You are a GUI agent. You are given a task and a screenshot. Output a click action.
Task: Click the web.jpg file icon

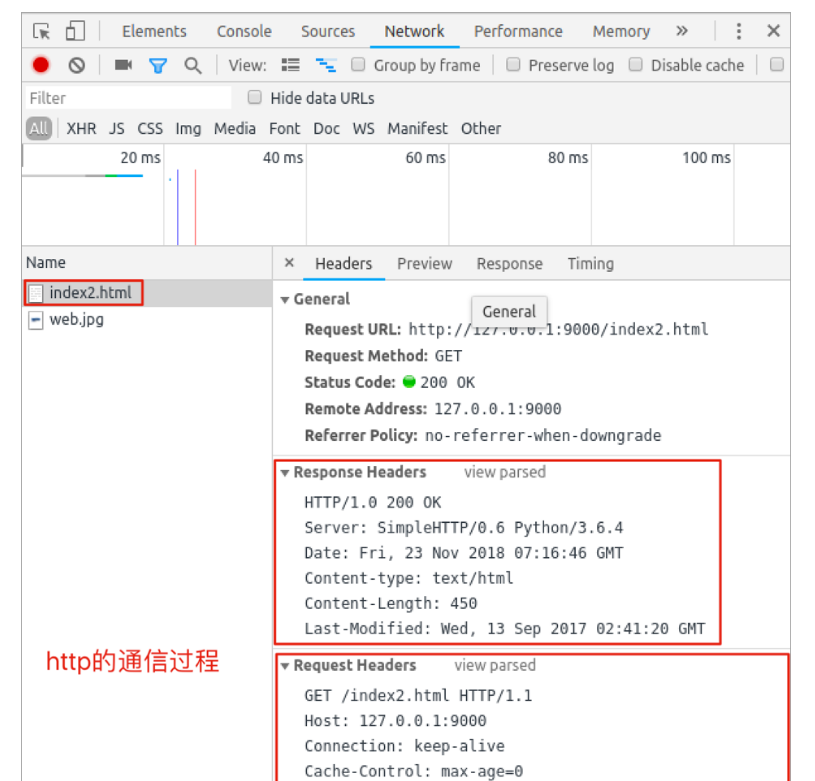click(x=35, y=320)
